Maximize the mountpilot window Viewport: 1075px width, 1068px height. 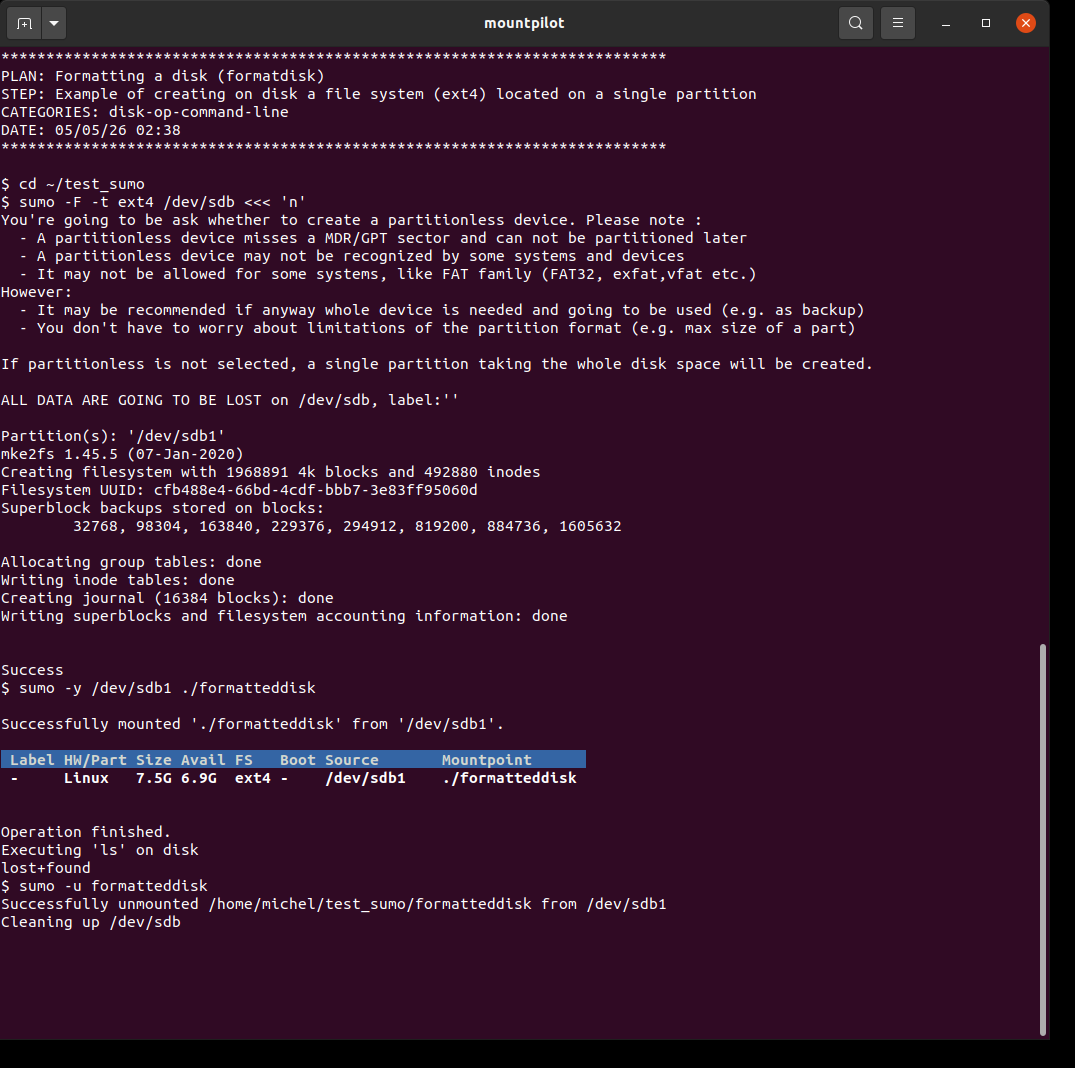pyautogui.click(x=986, y=23)
